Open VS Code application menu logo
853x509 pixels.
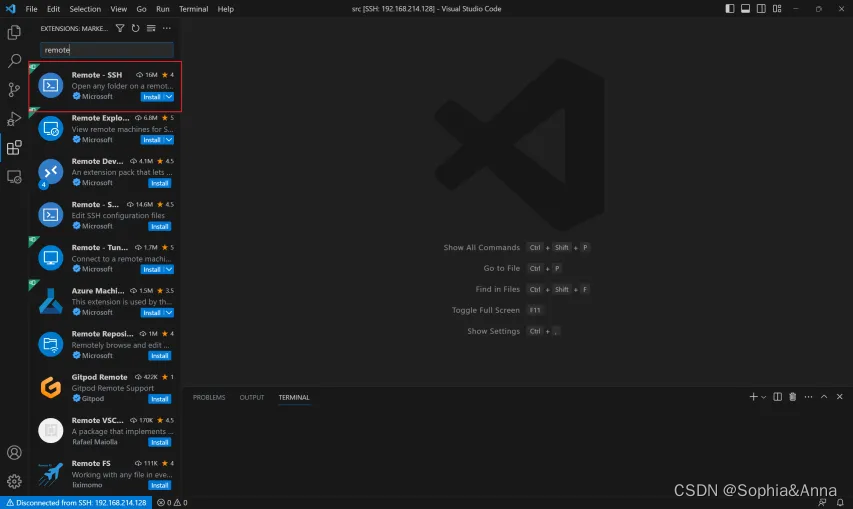pyautogui.click(x=10, y=9)
